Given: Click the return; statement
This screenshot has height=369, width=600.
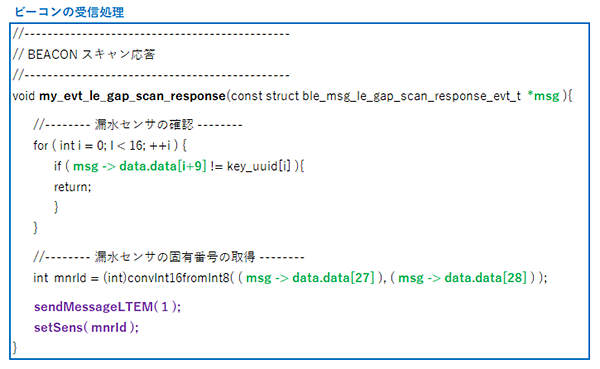Looking at the screenshot, I should coord(73,187).
